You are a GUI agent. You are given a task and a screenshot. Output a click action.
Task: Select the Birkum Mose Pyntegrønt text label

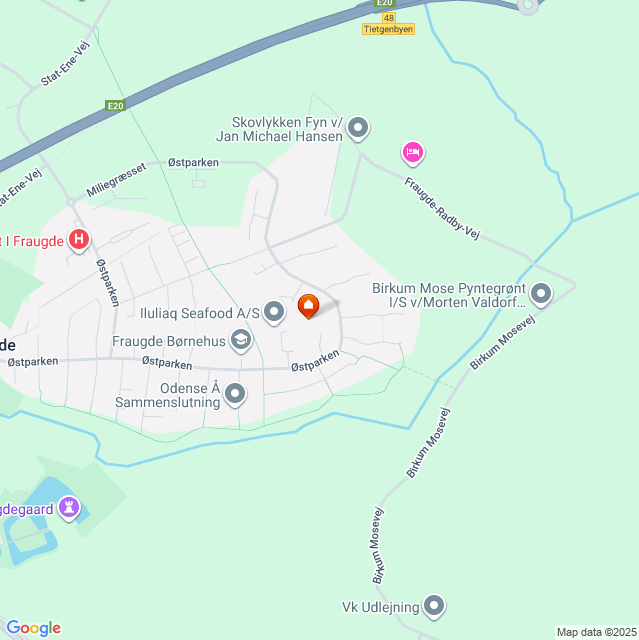(x=449, y=296)
